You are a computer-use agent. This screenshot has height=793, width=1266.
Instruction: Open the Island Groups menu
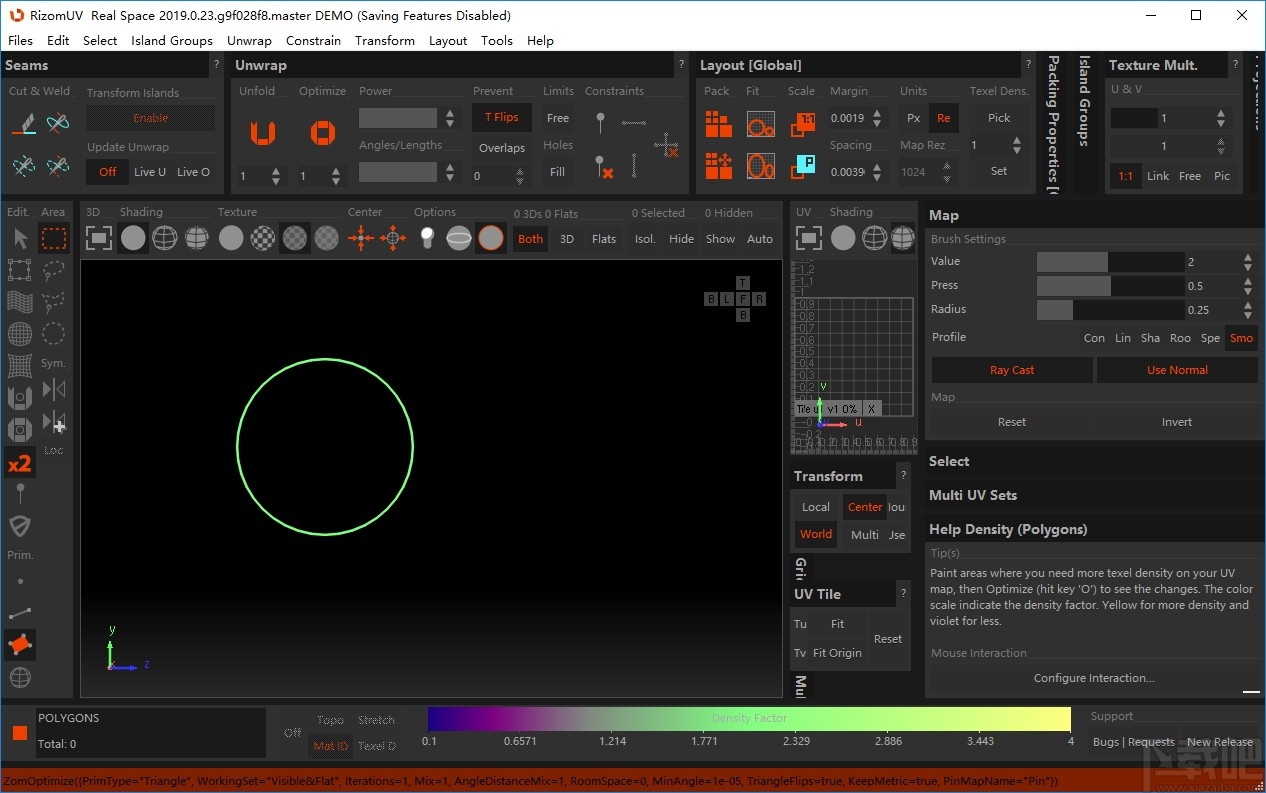tap(172, 41)
